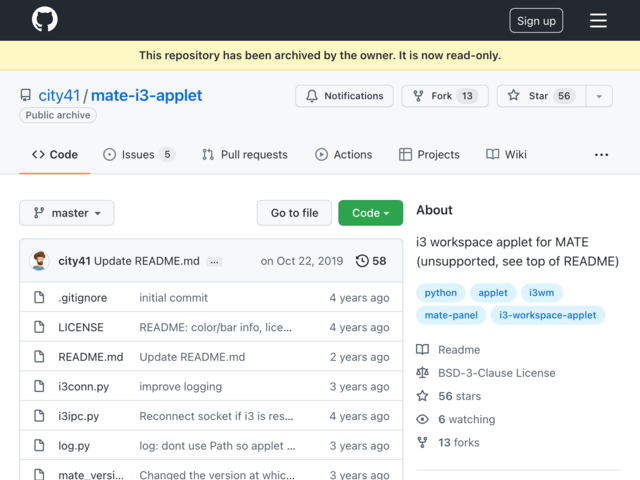Click the Notifications bell button
Image resolution: width=640 pixels, height=480 pixels.
pos(344,96)
